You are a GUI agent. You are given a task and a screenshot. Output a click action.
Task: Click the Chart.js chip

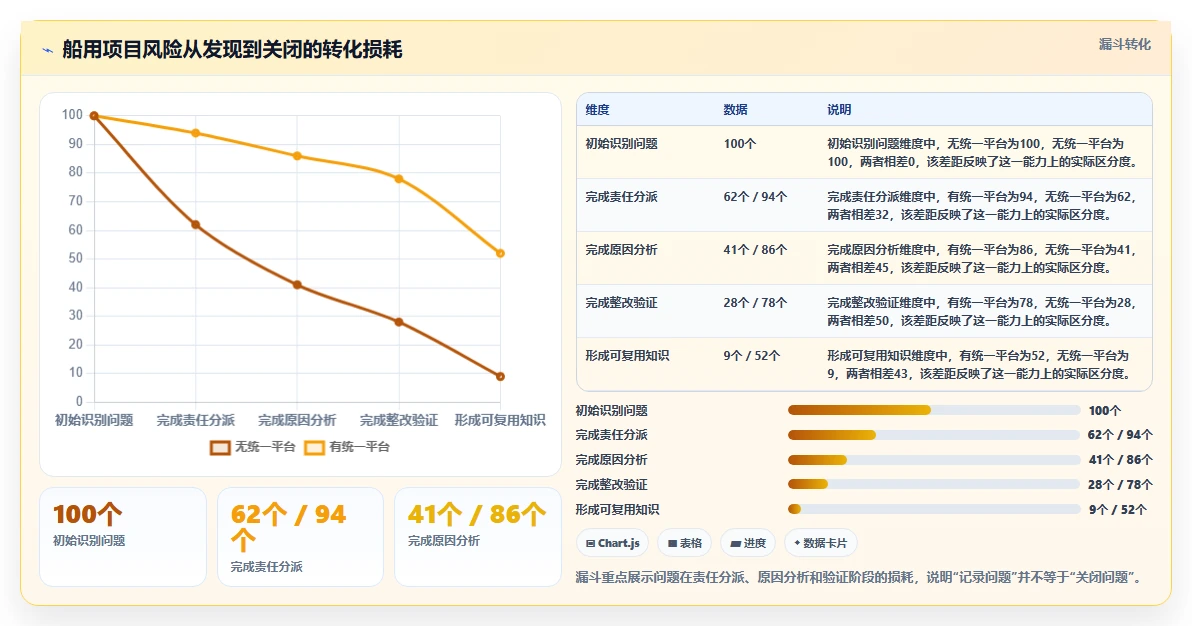coord(613,543)
